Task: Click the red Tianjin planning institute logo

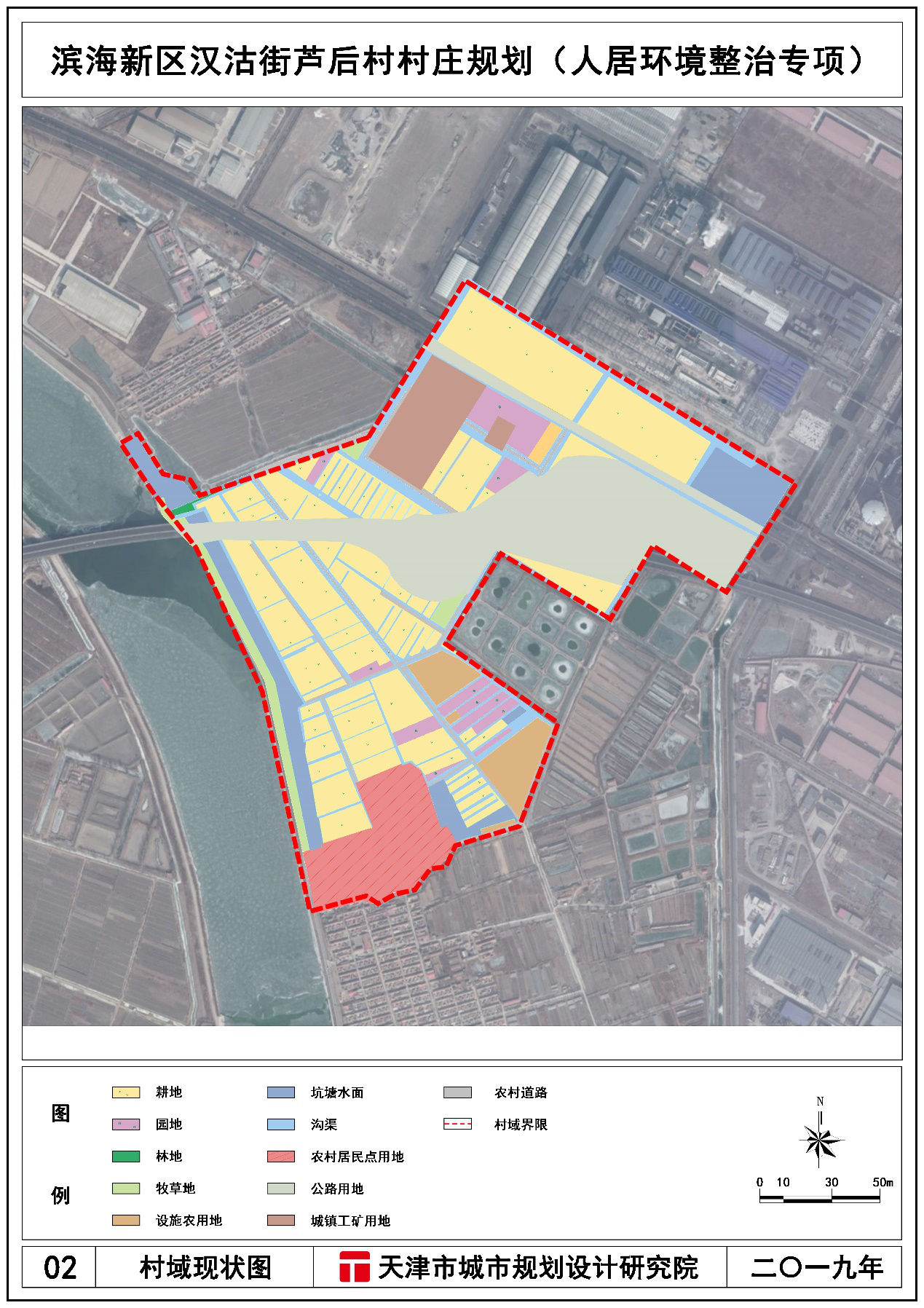Action: coord(355,1267)
